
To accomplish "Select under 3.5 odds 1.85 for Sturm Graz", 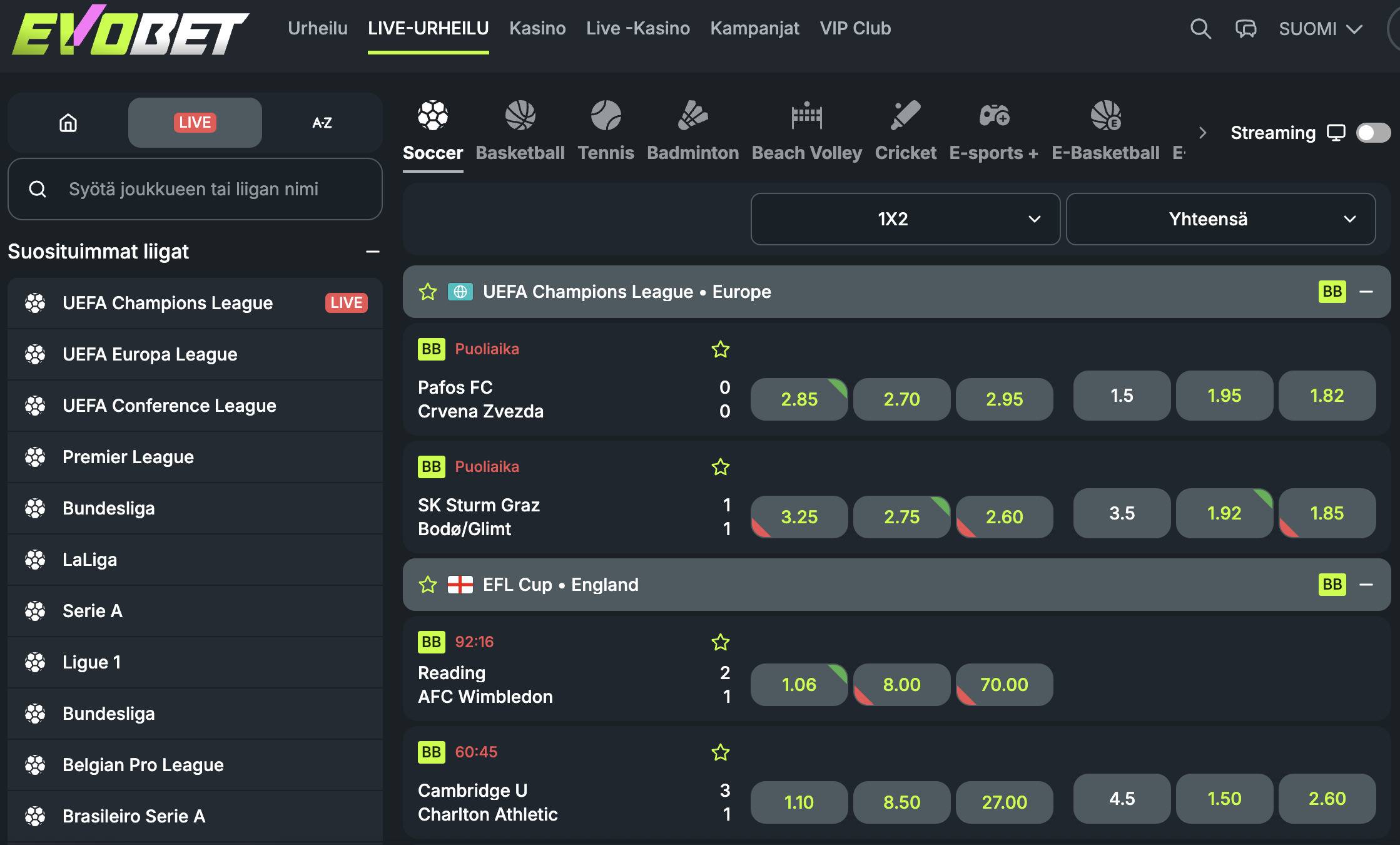I will (1327, 513).
